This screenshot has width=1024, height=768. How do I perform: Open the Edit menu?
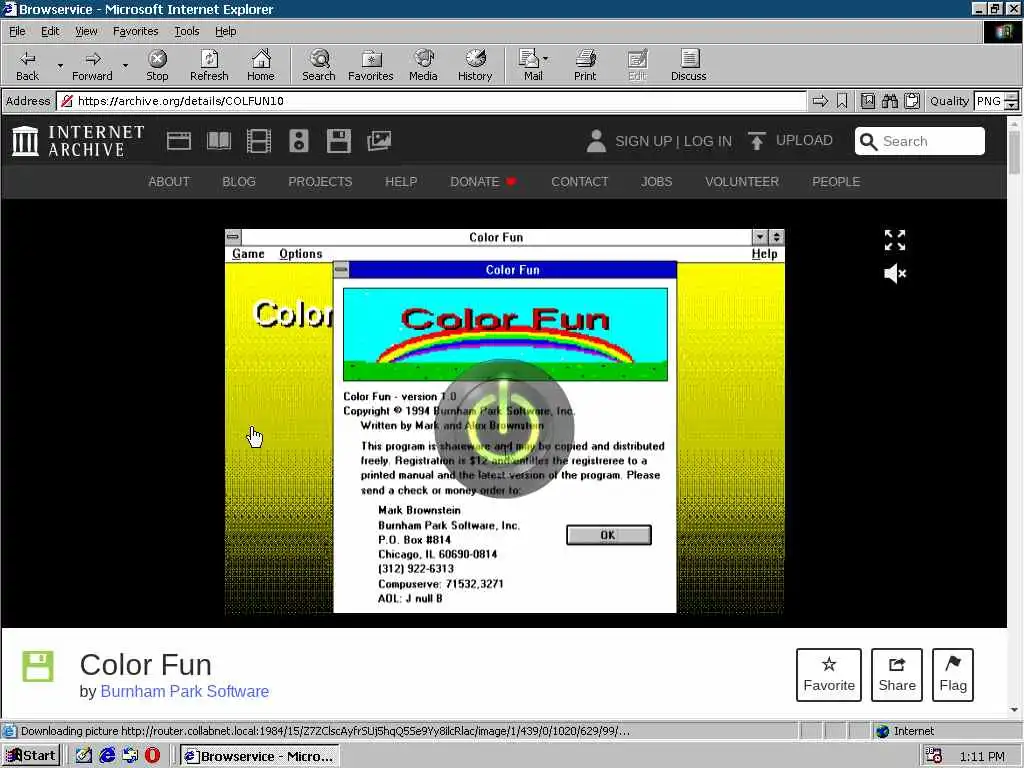[x=50, y=31]
